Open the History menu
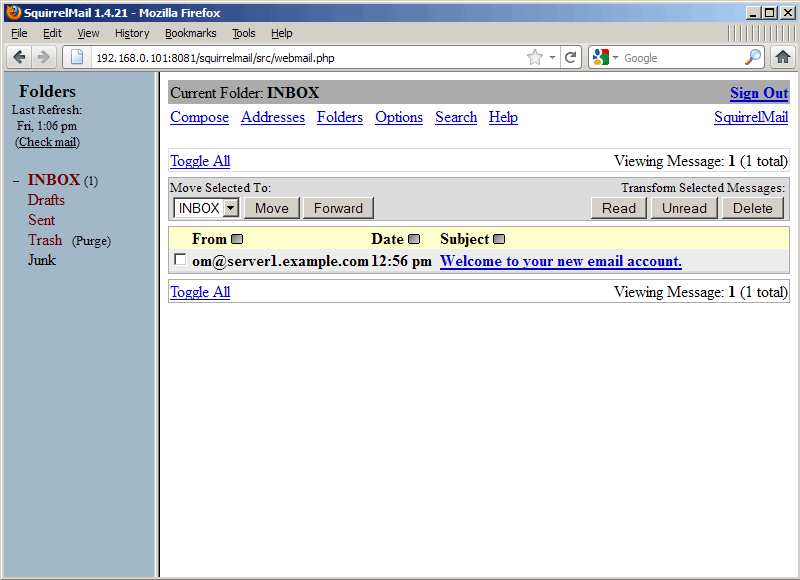The image size is (800, 580). point(132,33)
